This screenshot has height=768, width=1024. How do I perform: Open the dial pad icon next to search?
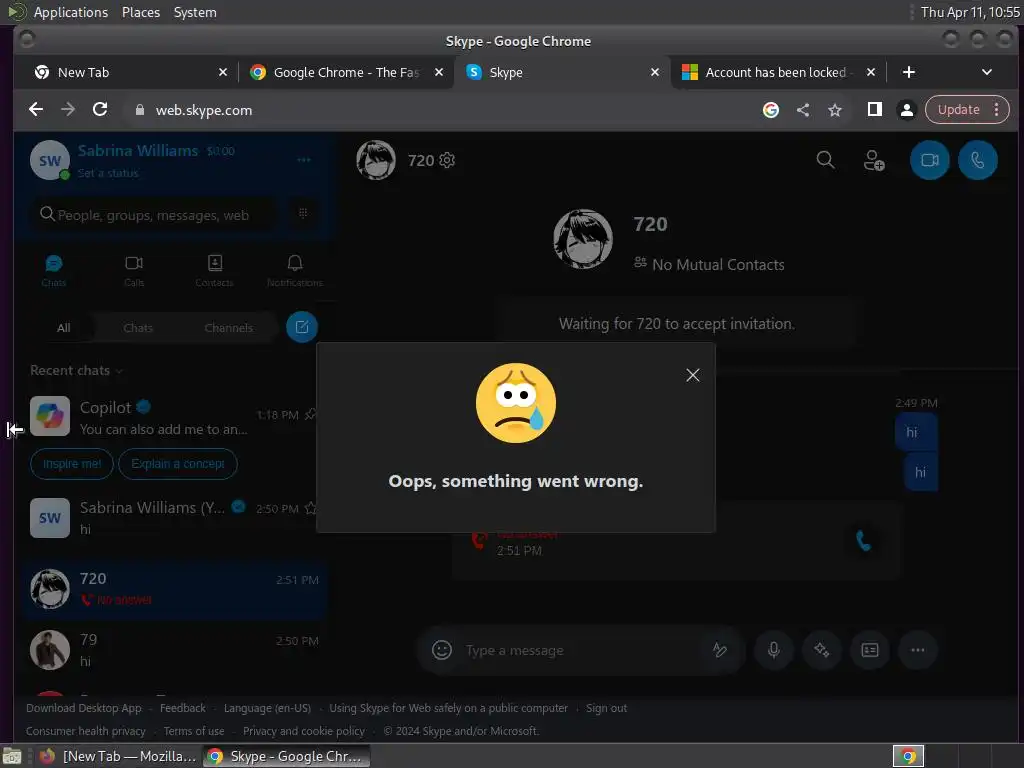303,213
